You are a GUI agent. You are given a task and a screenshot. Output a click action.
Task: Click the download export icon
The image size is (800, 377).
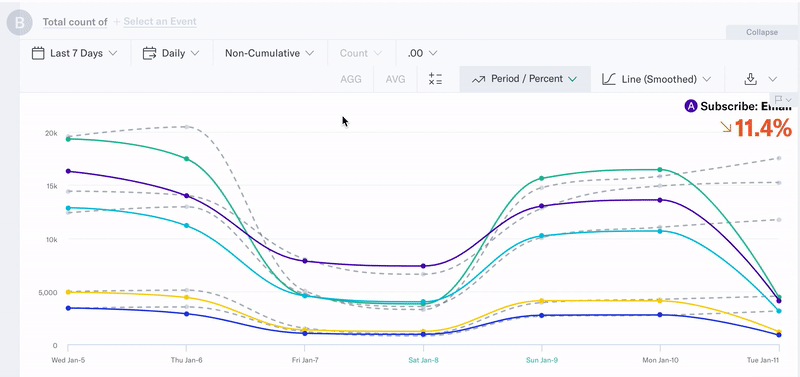750,79
